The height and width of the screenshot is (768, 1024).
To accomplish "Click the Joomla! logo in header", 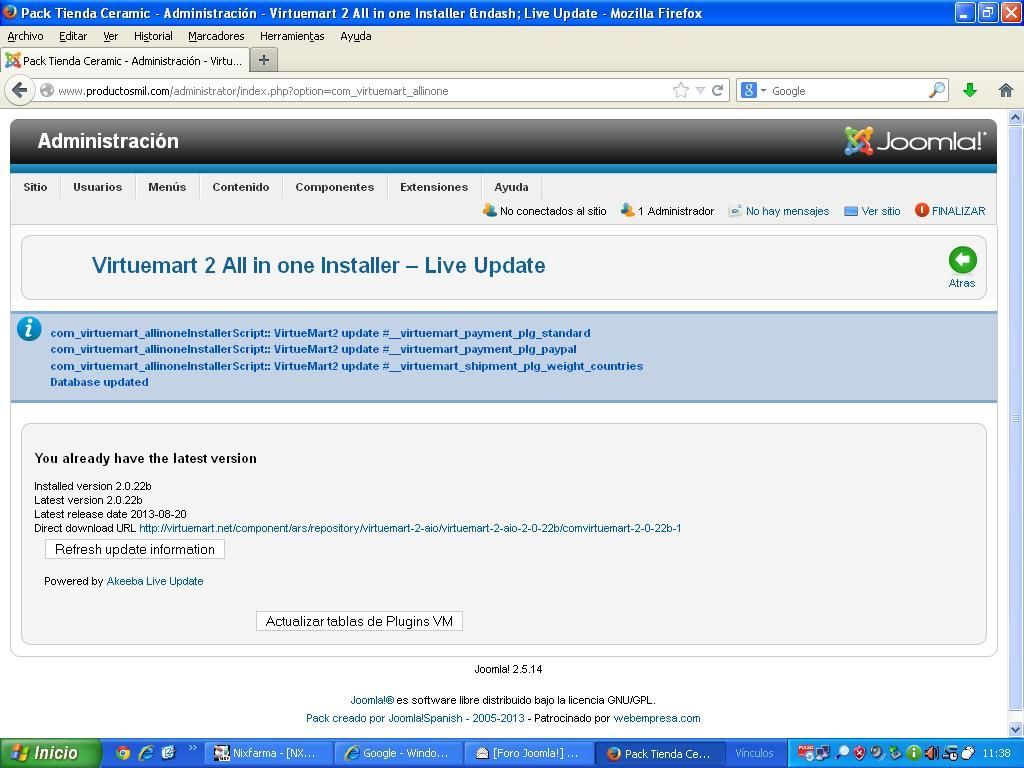I will click(914, 140).
